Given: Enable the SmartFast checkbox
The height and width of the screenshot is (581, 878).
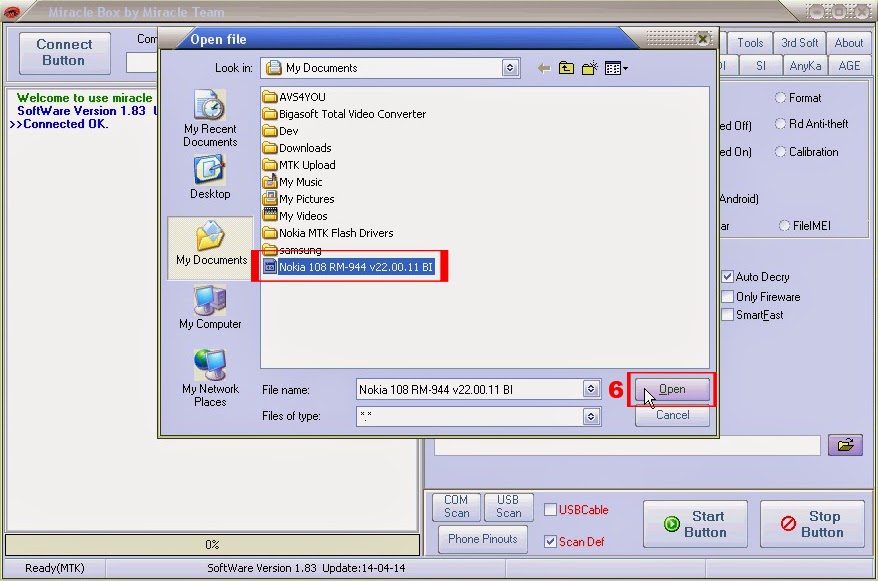Looking at the screenshot, I should coord(727,315).
